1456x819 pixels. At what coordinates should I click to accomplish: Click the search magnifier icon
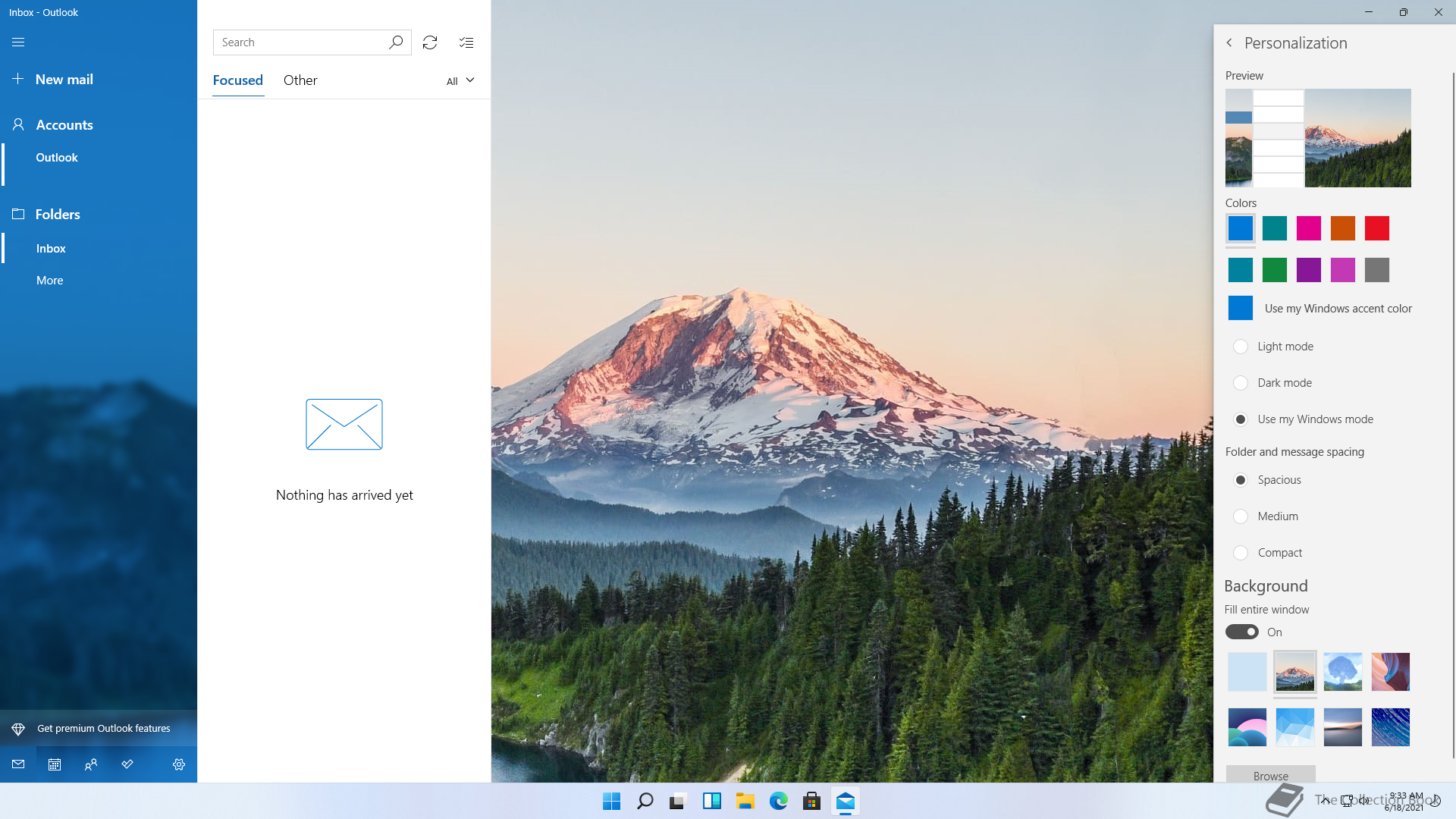click(395, 42)
